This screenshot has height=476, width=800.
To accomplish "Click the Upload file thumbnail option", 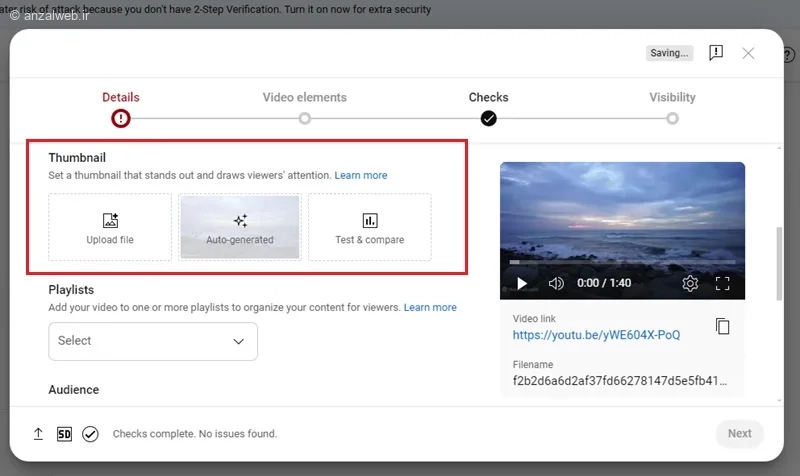I will click(110, 227).
